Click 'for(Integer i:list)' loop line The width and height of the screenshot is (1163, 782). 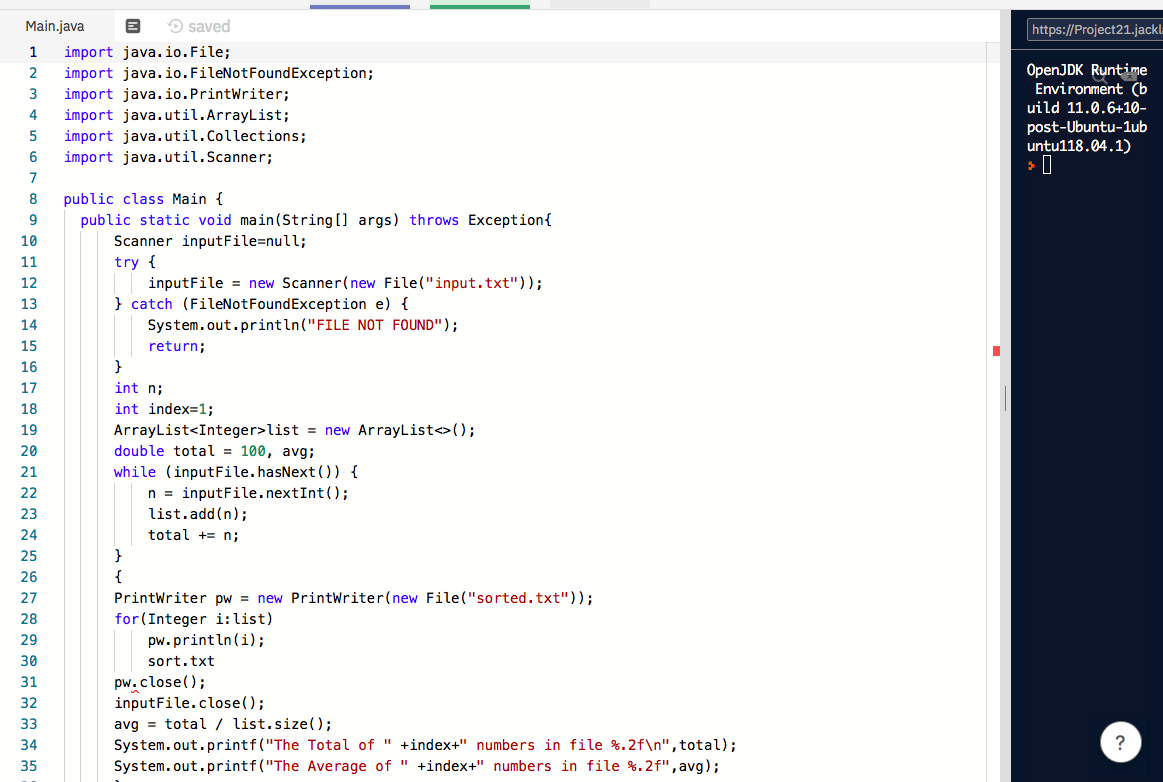pos(194,620)
